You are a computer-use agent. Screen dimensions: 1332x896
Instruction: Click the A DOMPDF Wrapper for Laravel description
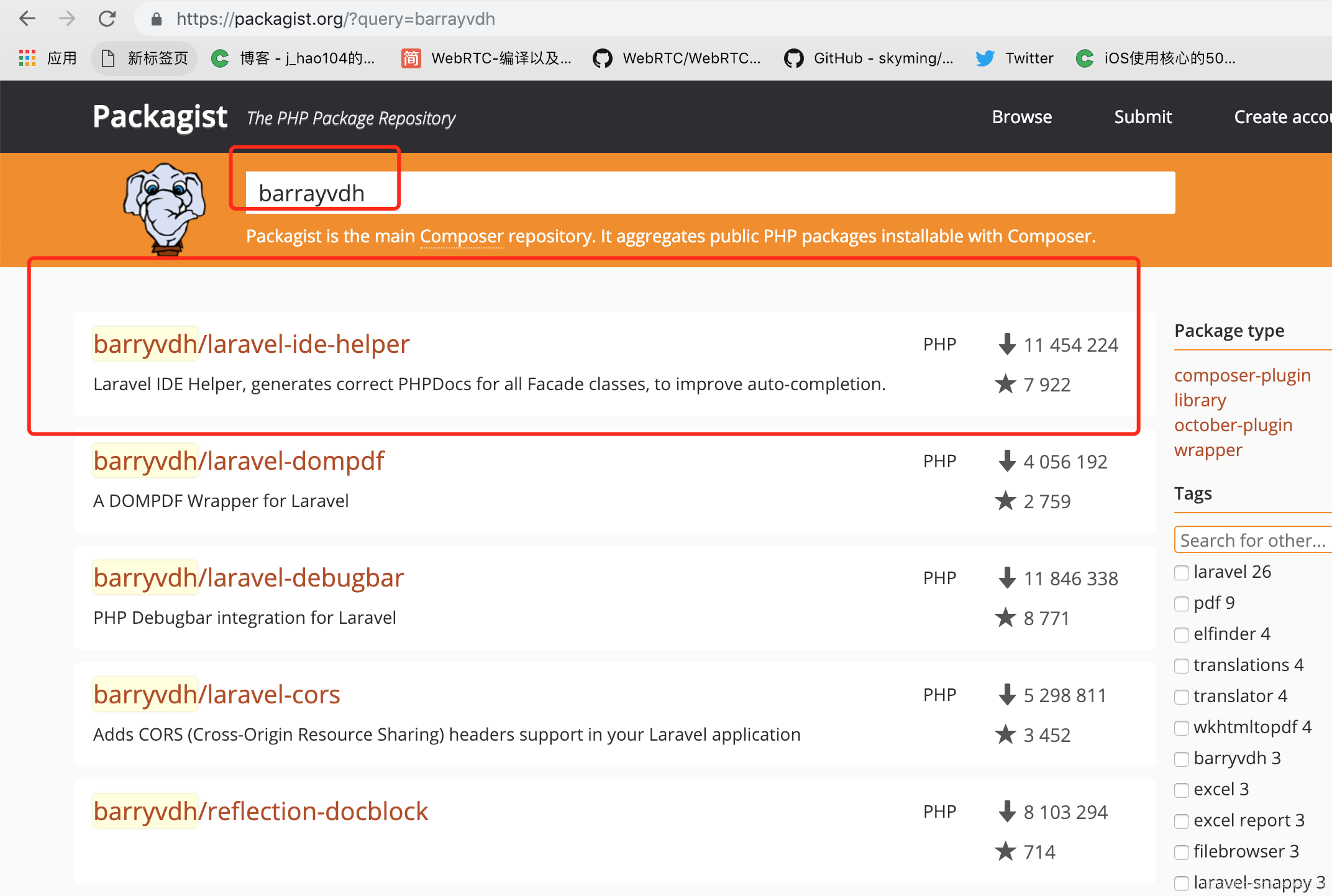point(221,501)
